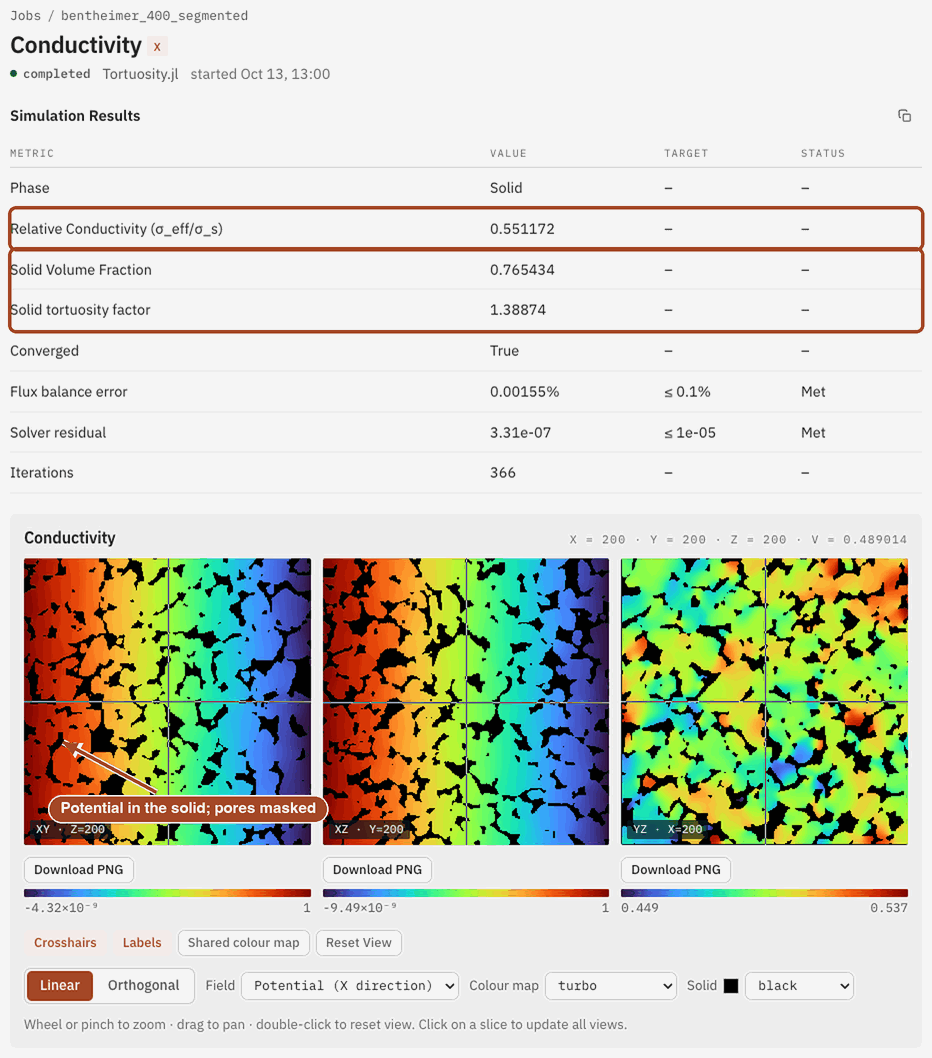This screenshot has height=1058, width=932.
Task: Click the completed status indicator
Action: [x=51, y=74]
